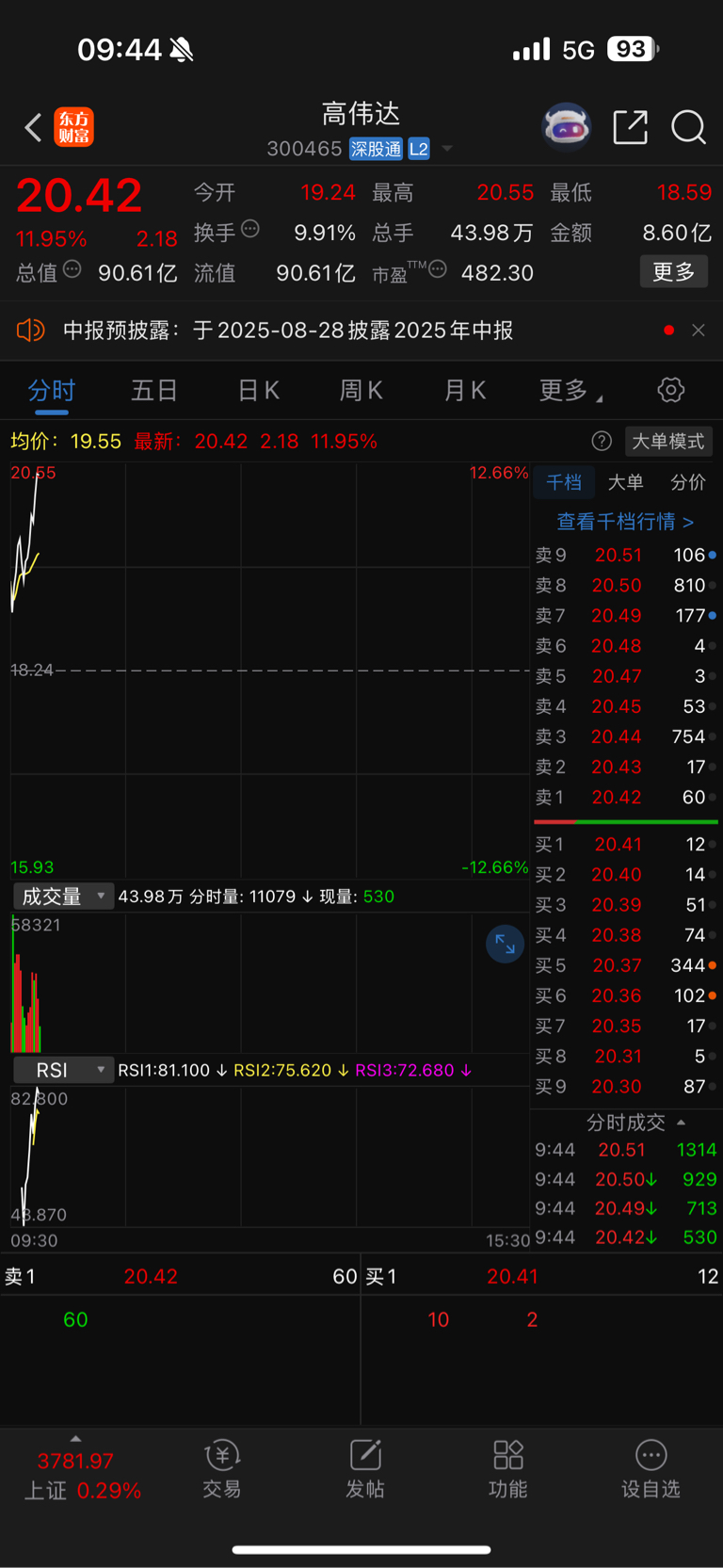Tap the battery 93 status indicator
The width and height of the screenshot is (723, 1568).
pos(632,49)
